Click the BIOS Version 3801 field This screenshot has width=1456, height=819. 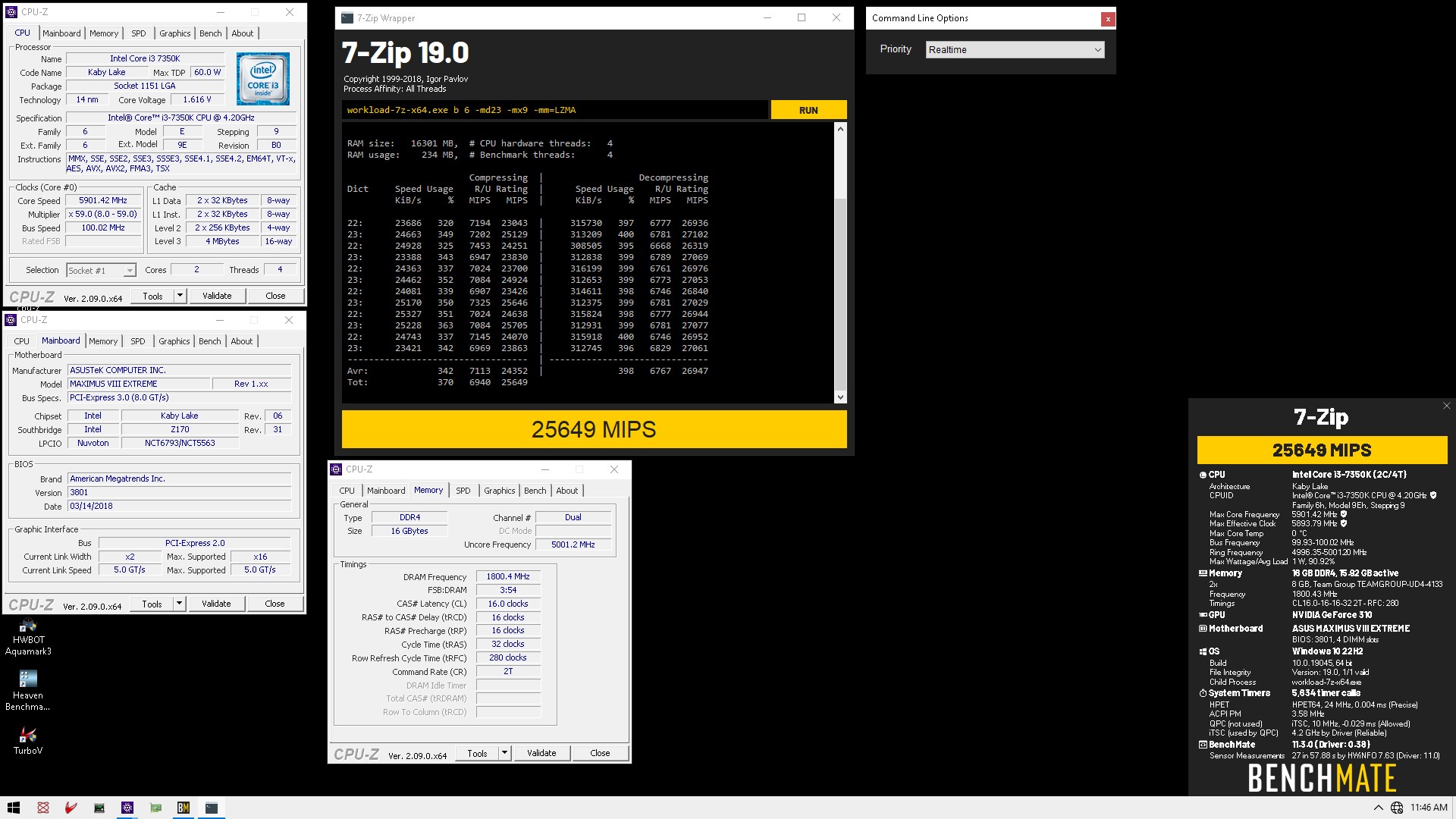point(179,492)
